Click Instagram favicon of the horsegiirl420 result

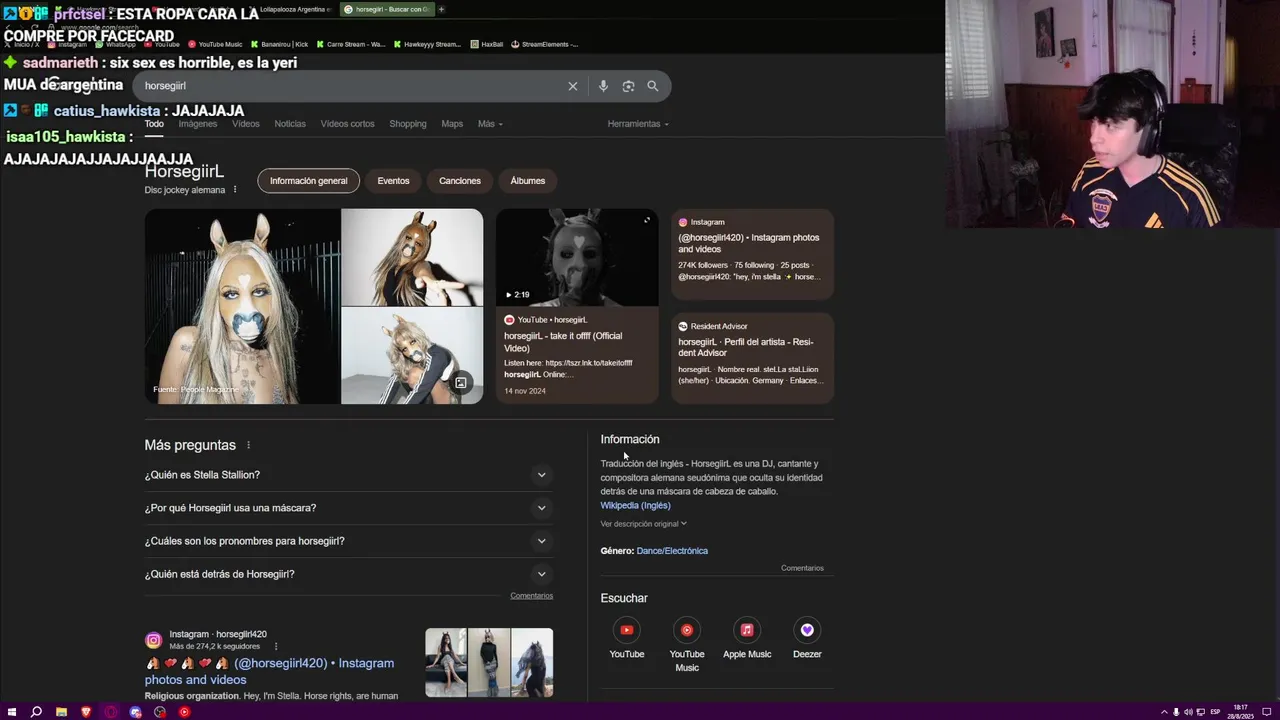point(154,640)
